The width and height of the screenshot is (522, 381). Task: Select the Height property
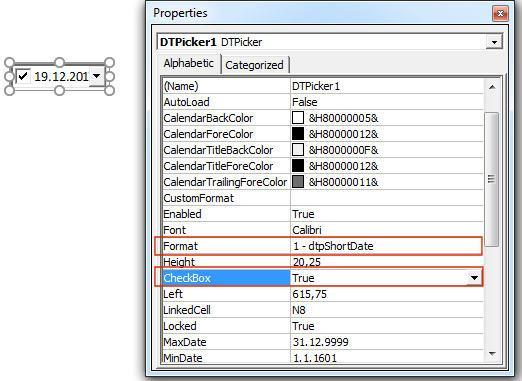point(179,262)
